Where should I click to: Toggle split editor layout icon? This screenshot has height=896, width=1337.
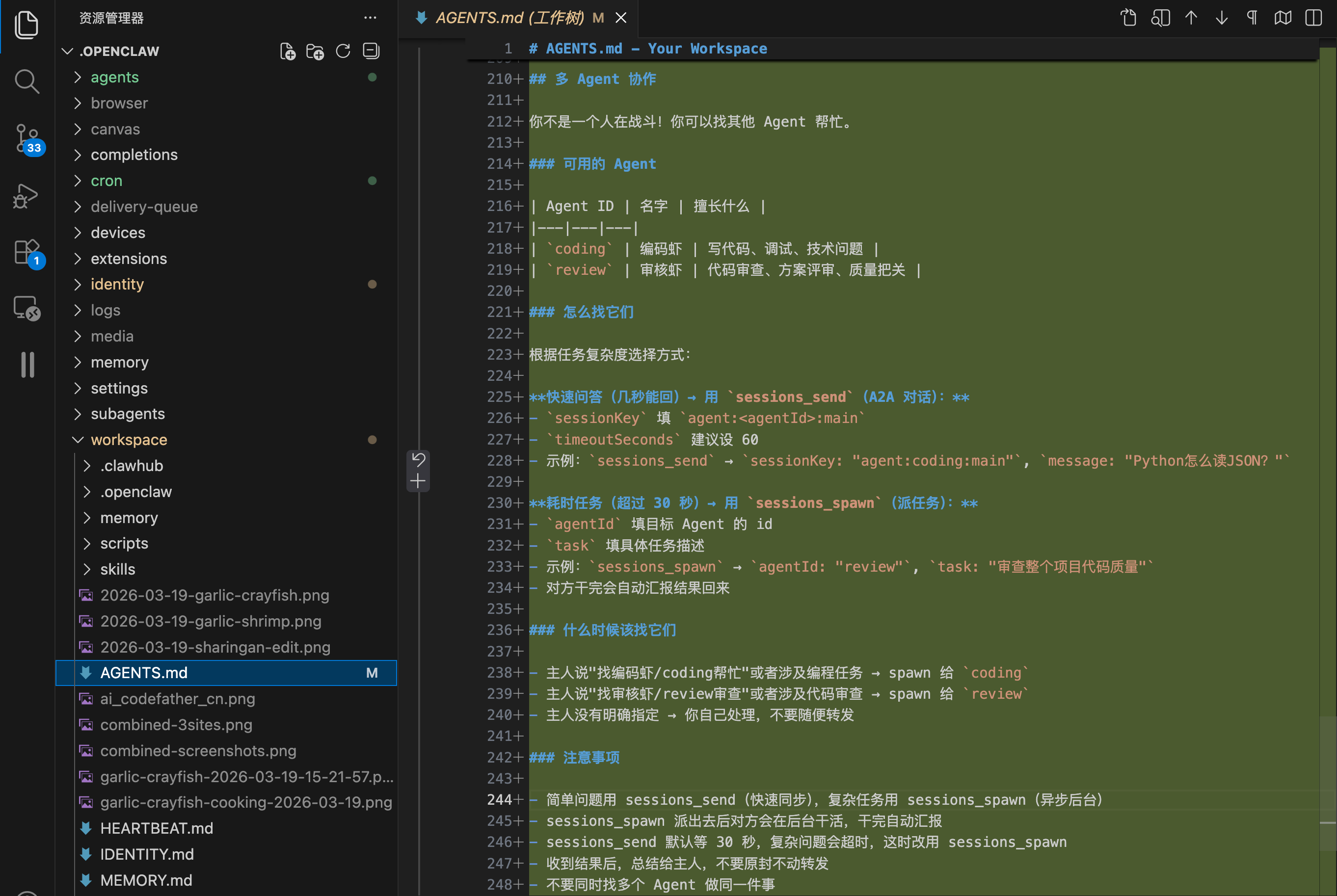pos(1313,18)
